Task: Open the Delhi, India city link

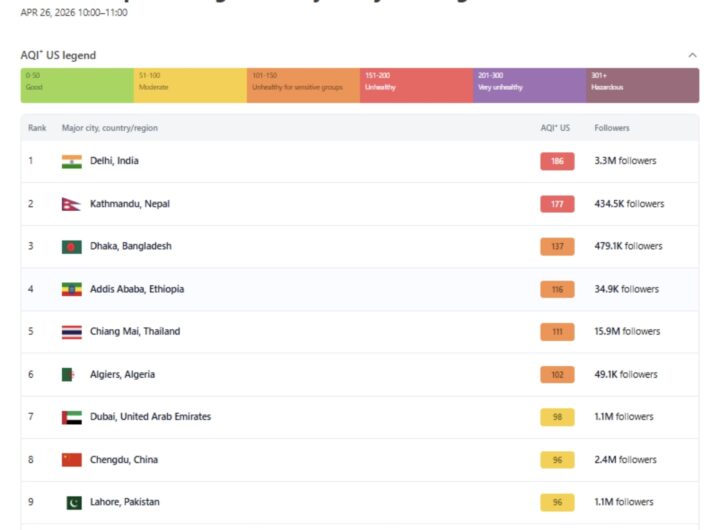Action: click(114, 161)
